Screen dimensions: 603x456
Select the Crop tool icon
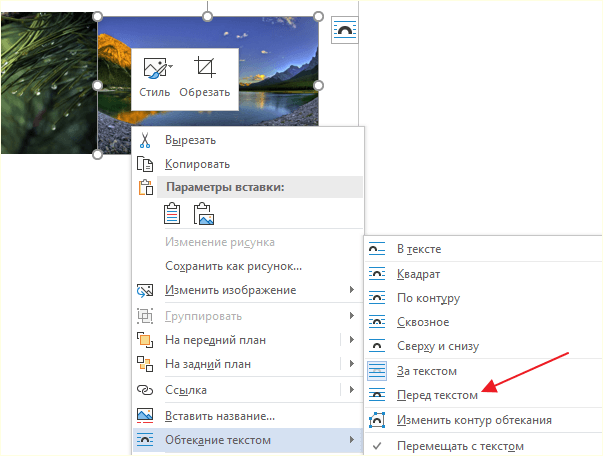pos(205,67)
